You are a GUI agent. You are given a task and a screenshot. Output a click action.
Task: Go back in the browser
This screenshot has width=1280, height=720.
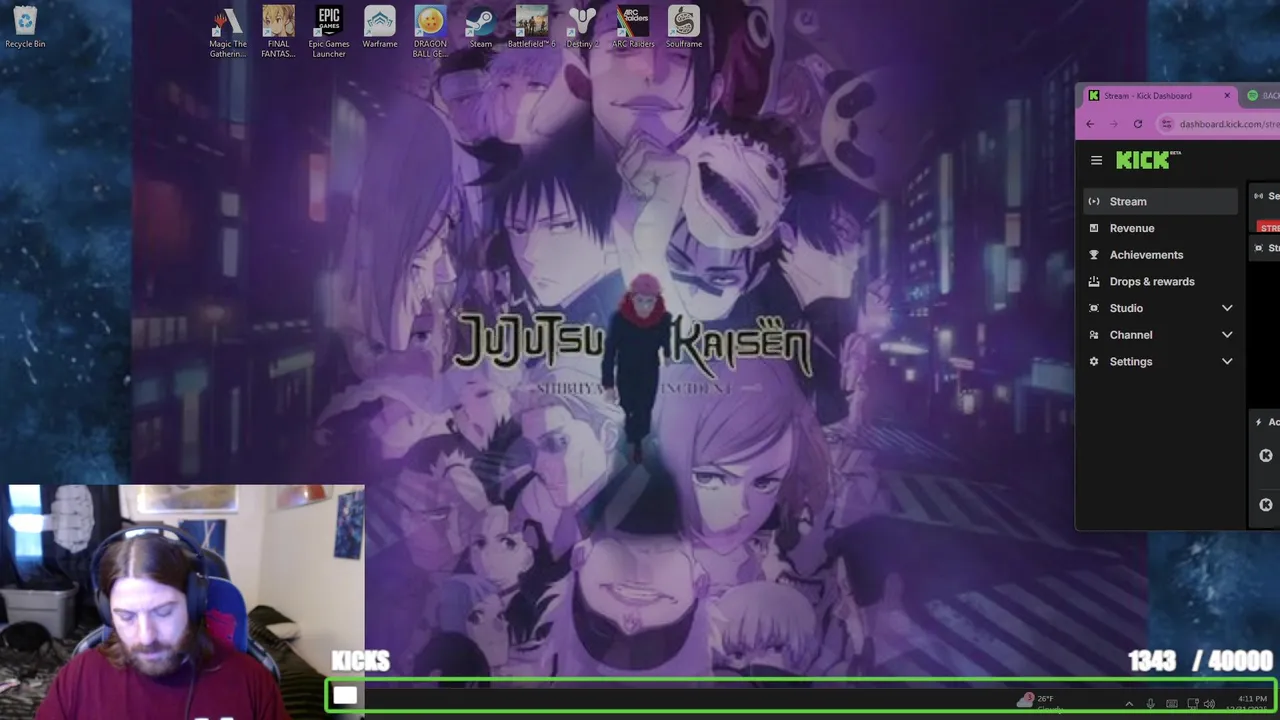1091,124
